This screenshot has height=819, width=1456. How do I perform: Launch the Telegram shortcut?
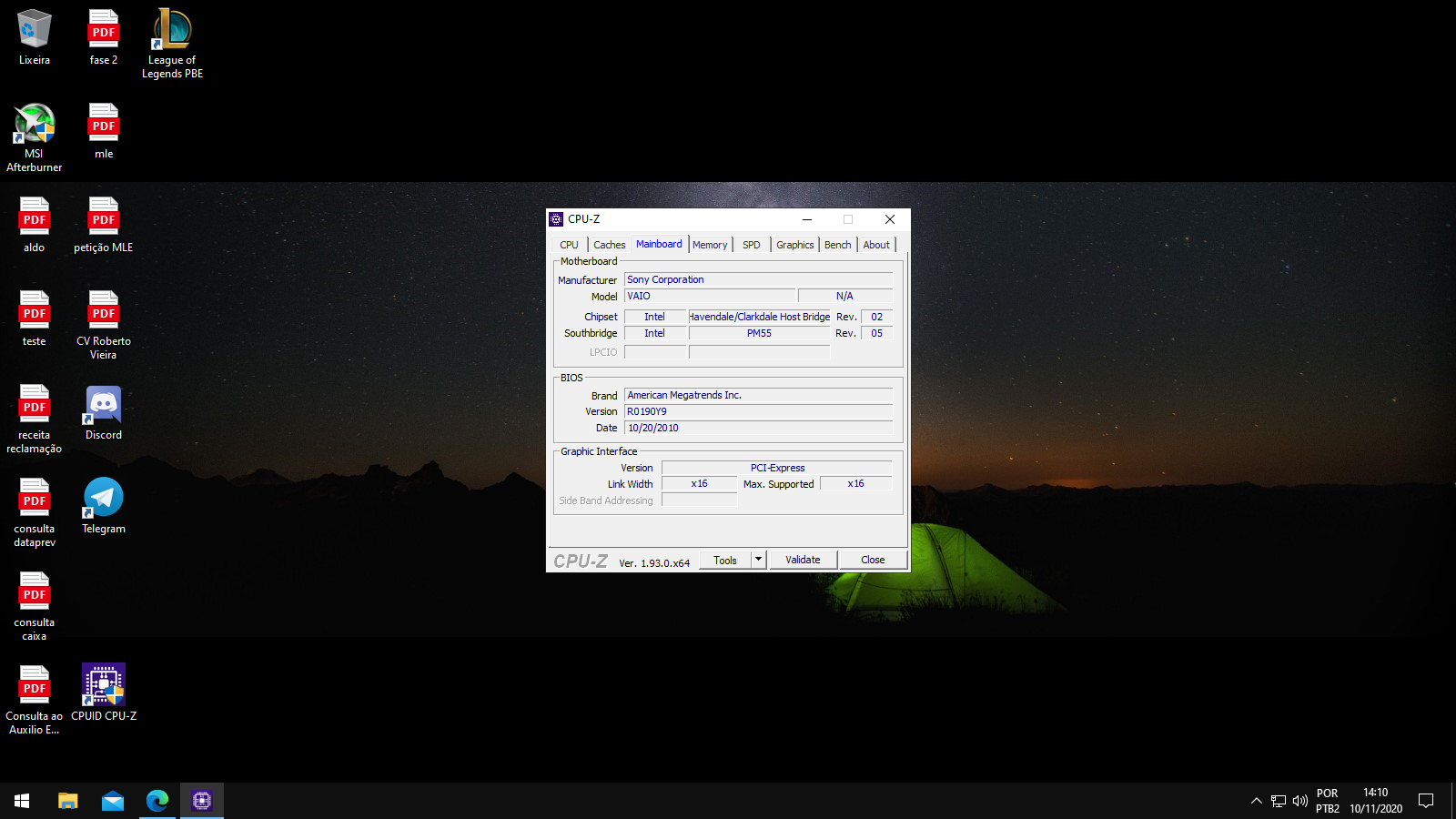104,507
